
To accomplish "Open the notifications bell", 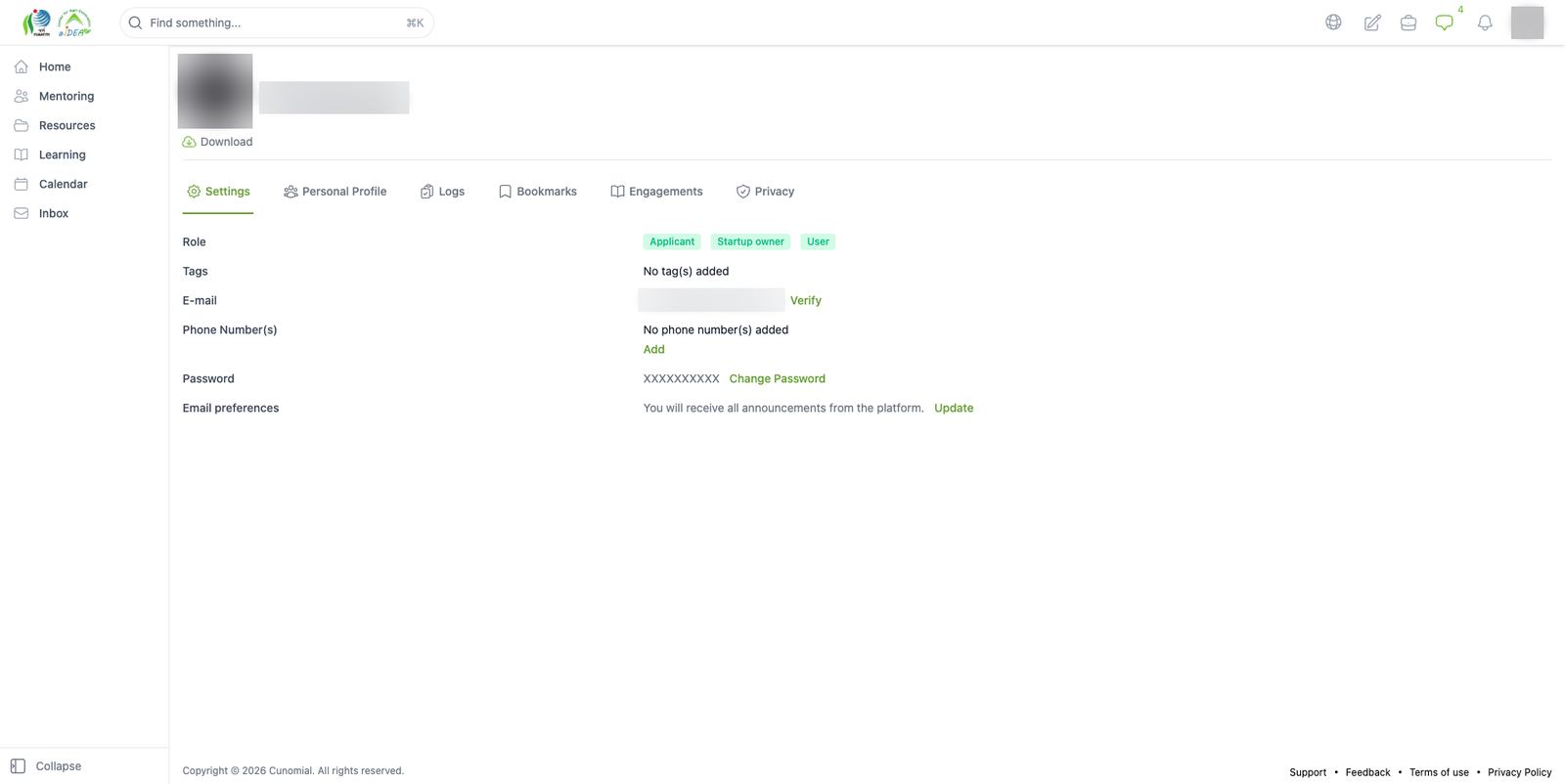I will [x=1485, y=22].
